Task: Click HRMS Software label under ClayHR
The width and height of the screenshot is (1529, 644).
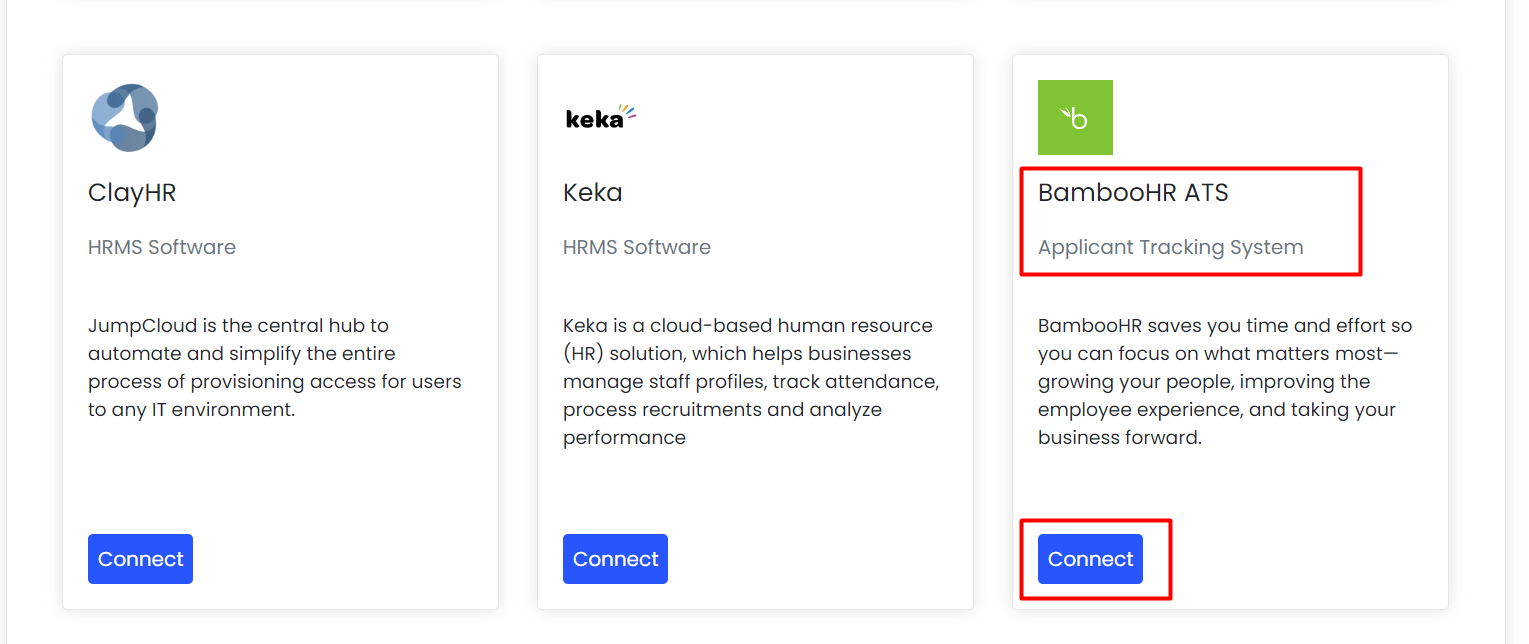Action: click(162, 247)
